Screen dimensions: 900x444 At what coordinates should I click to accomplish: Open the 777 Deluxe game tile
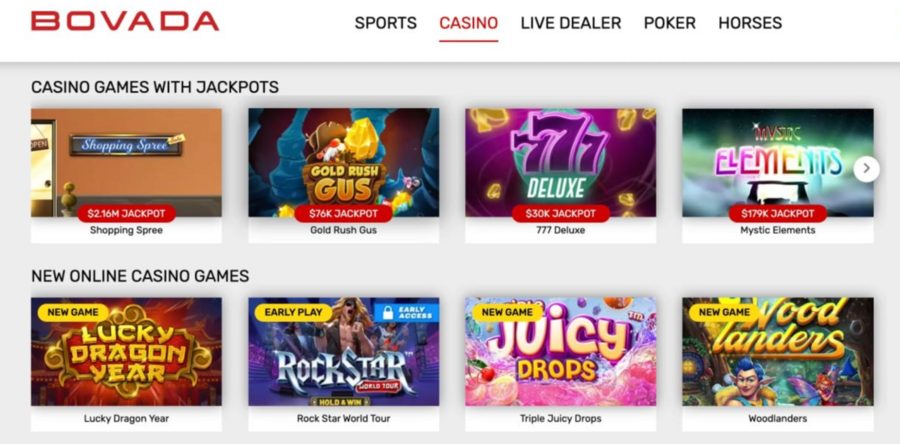560,162
